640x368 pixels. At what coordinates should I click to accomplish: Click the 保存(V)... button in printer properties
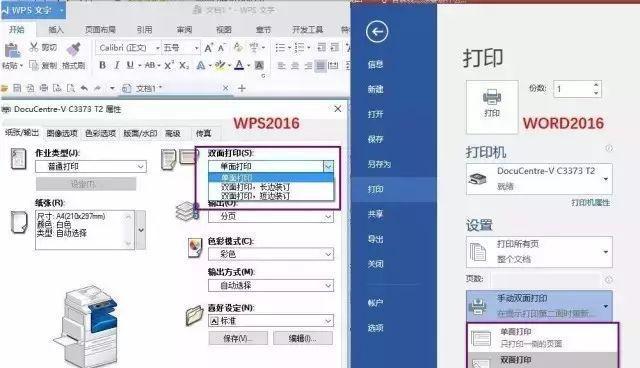[x=238, y=338]
